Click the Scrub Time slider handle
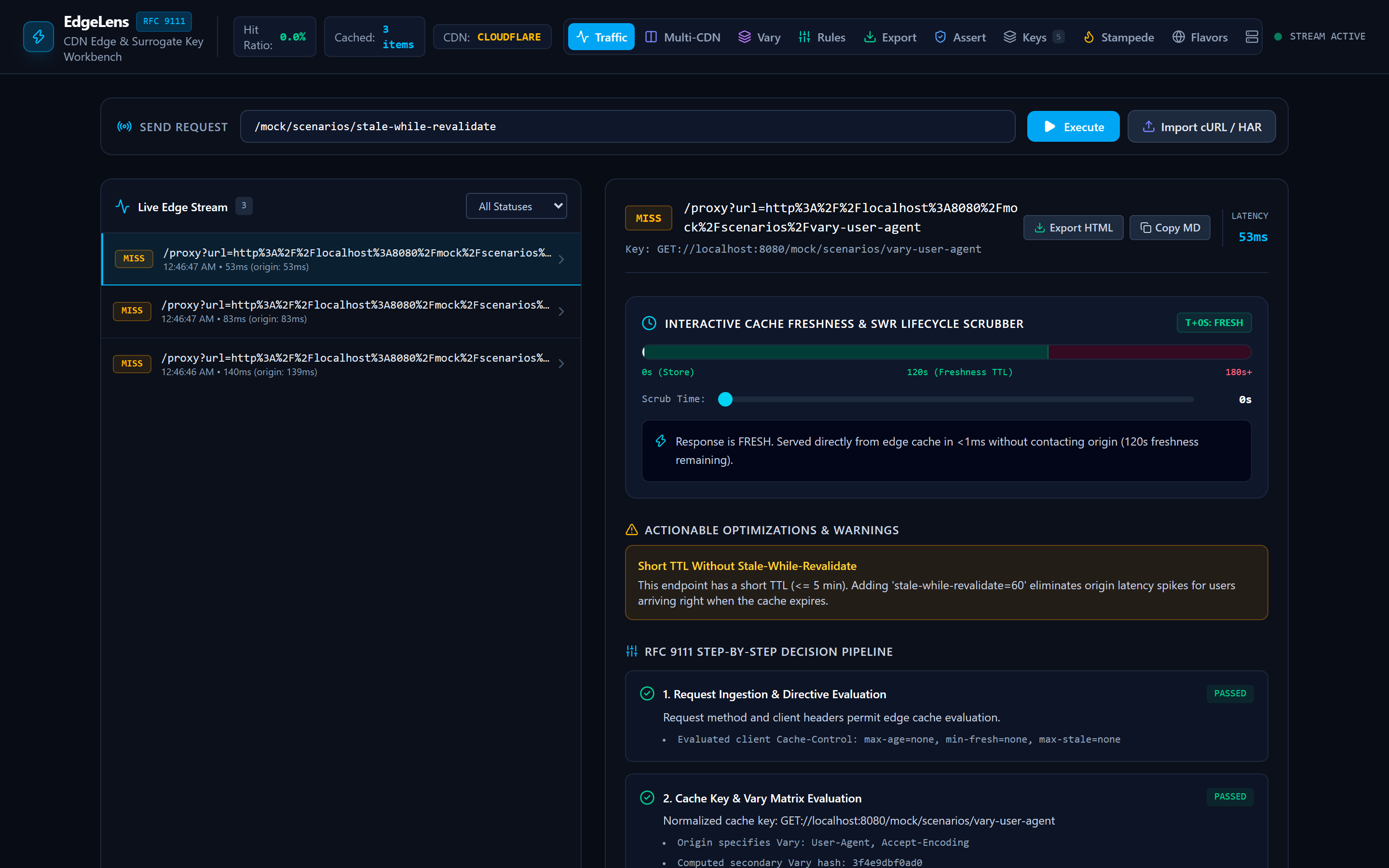 [725, 399]
